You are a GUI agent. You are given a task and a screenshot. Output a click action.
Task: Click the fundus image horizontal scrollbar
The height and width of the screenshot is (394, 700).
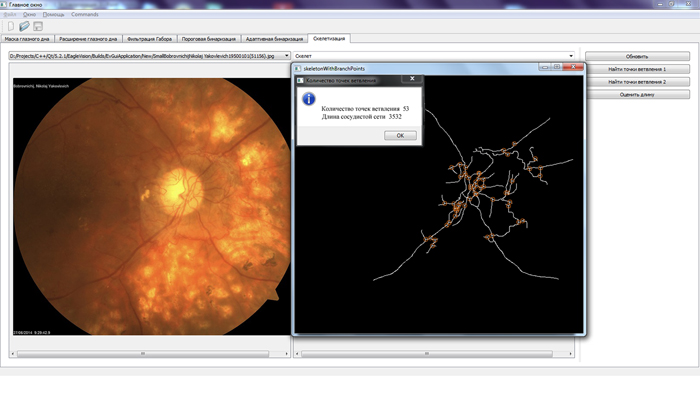tap(150, 353)
